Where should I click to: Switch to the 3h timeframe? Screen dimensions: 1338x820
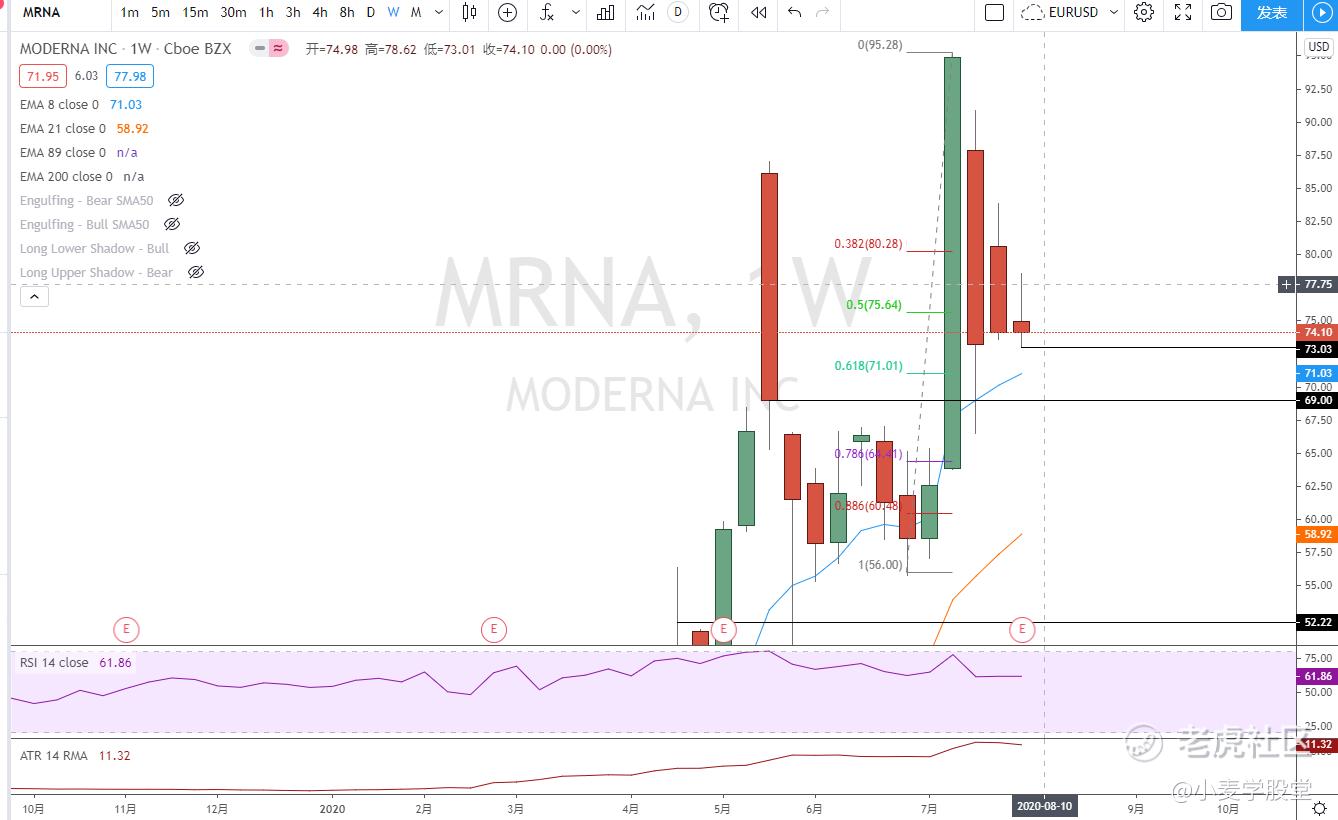[293, 13]
